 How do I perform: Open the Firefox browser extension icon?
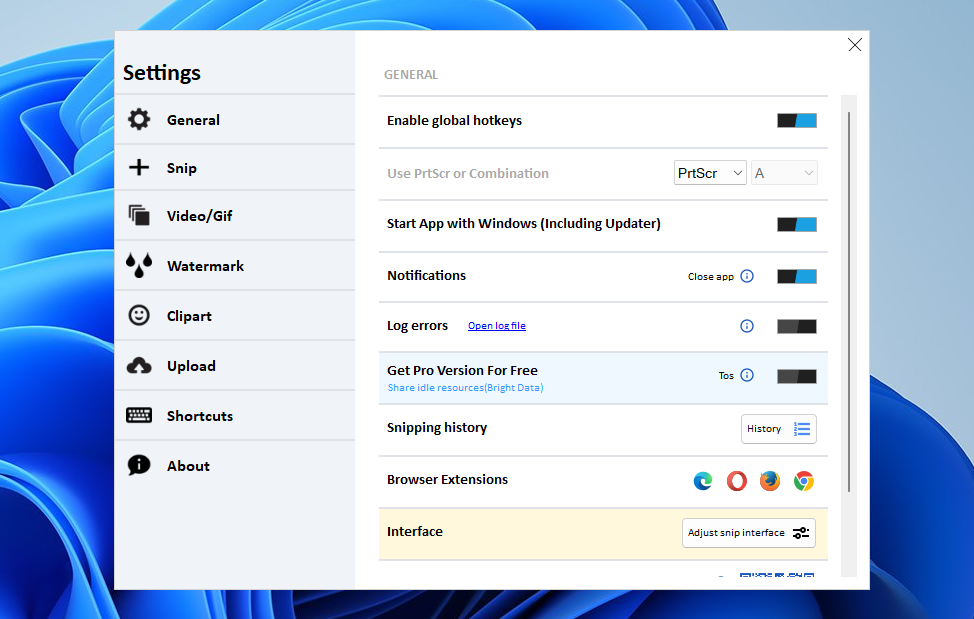(x=769, y=481)
